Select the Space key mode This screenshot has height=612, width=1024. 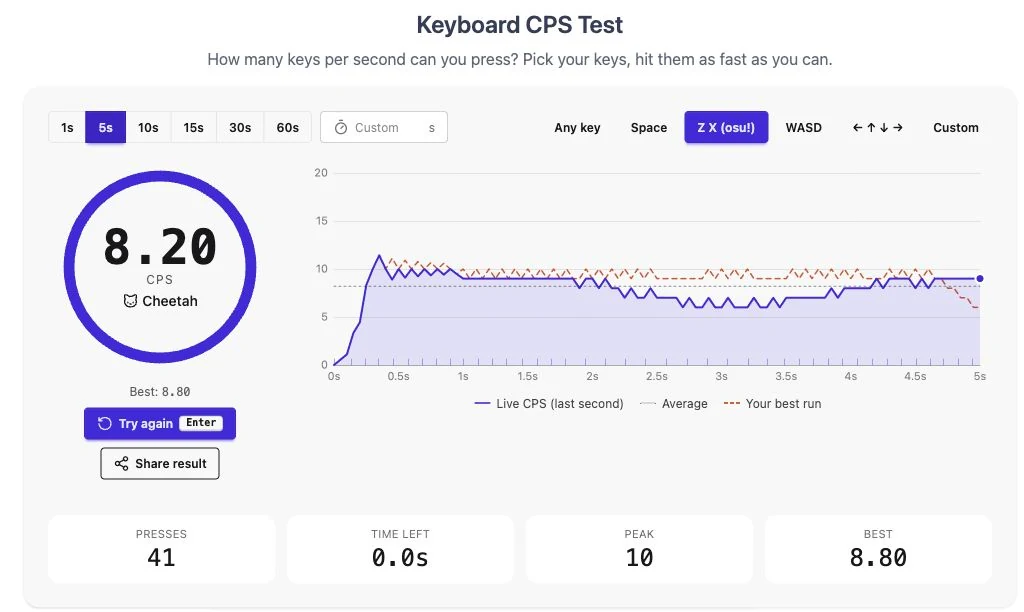click(648, 127)
